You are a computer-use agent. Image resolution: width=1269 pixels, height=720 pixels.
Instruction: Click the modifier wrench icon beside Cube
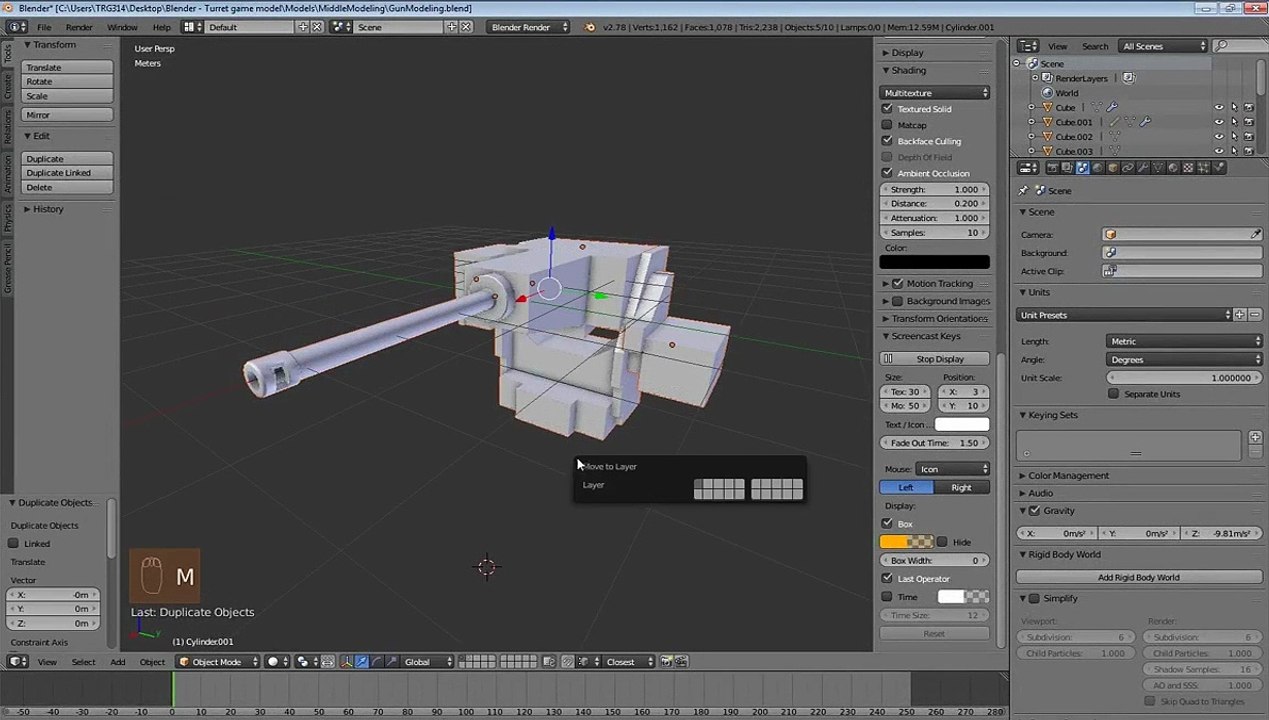tap(1112, 107)
